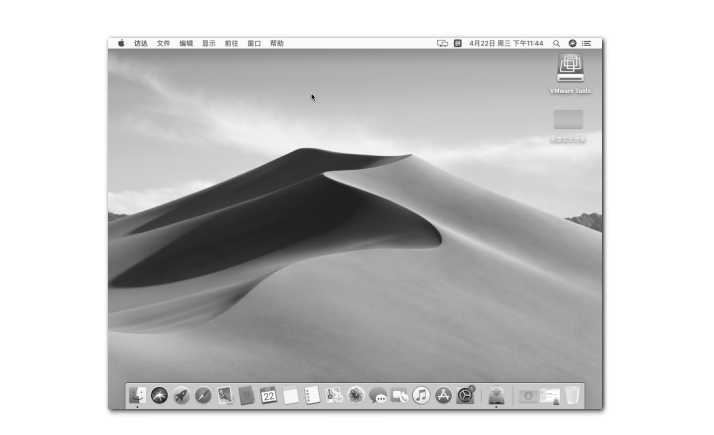
Task: Open FaceTime icon in the Dock
Action: pyautogui.click(x=399, y=395)
